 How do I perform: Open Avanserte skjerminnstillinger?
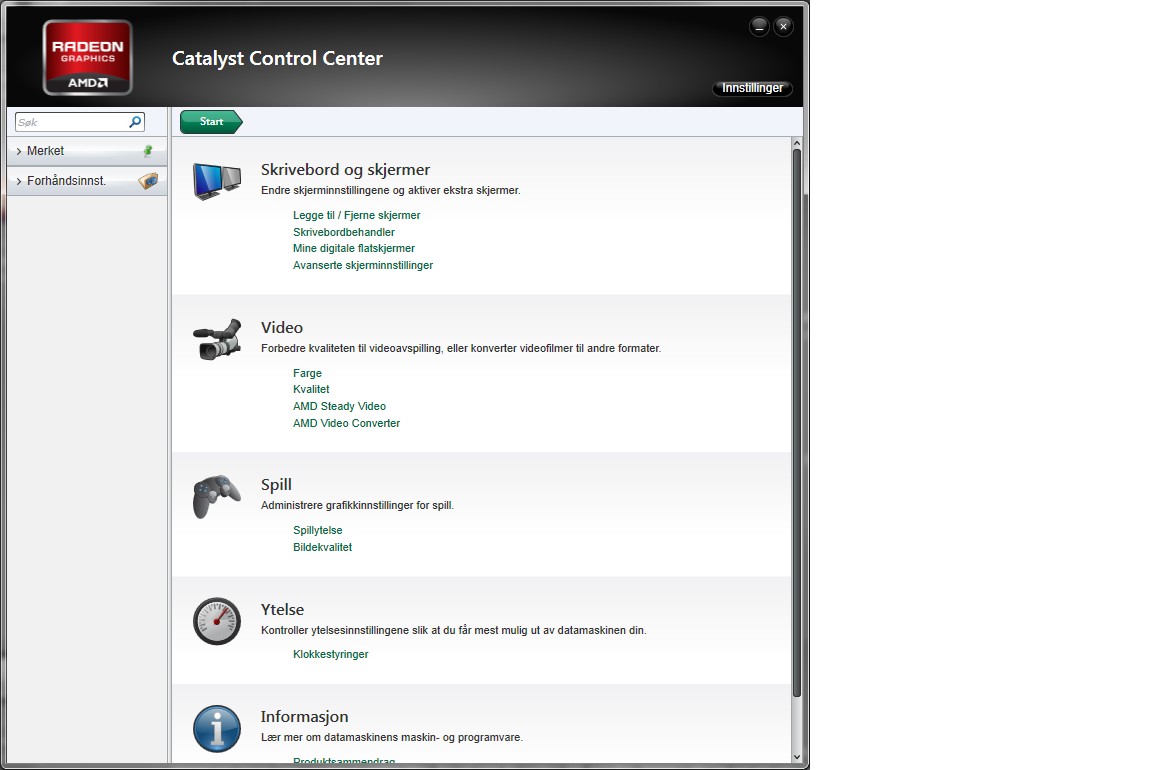click(363, 265)
